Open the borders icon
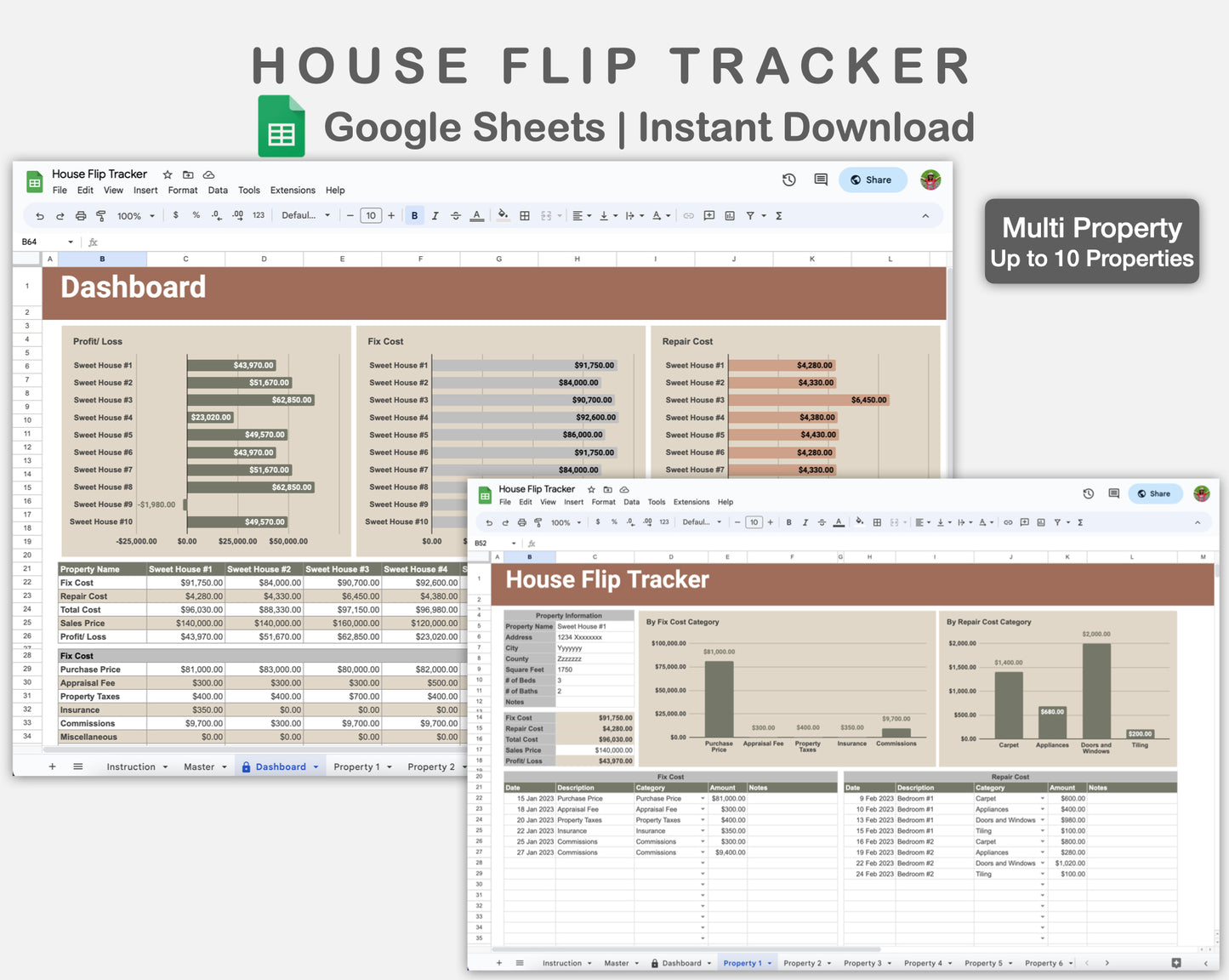Image resolution: width=1229 pixels, height=980 pixels. coord(525,215)
